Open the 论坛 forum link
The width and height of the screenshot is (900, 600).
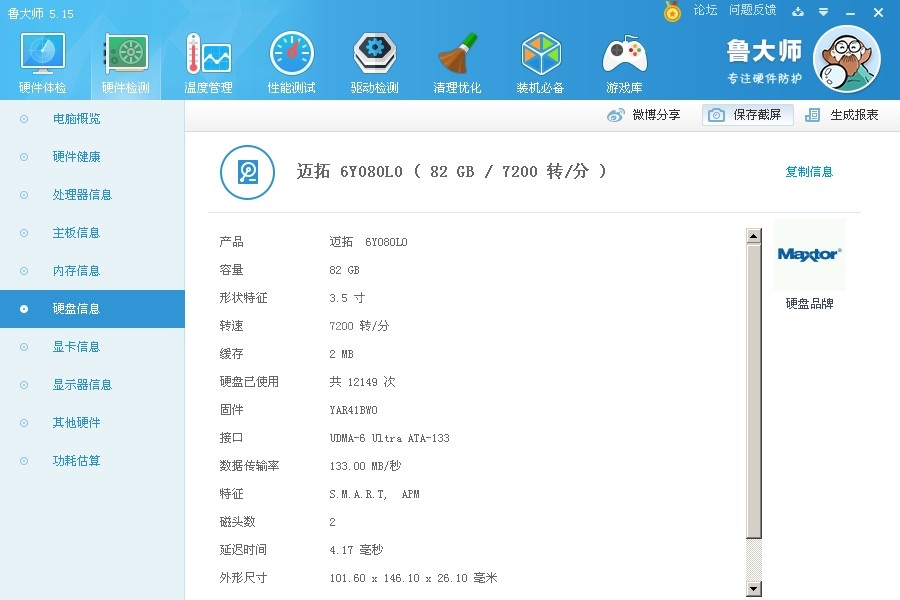click(x=705, y=10)
